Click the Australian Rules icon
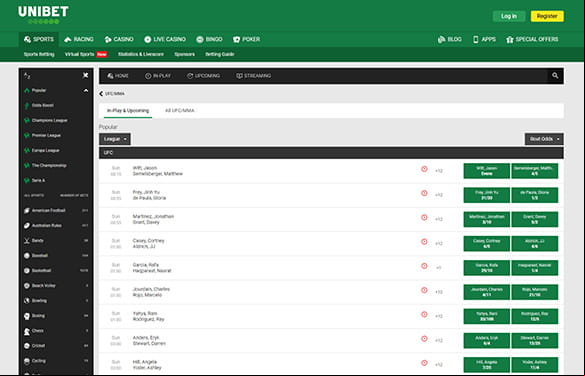 point(27,226)
